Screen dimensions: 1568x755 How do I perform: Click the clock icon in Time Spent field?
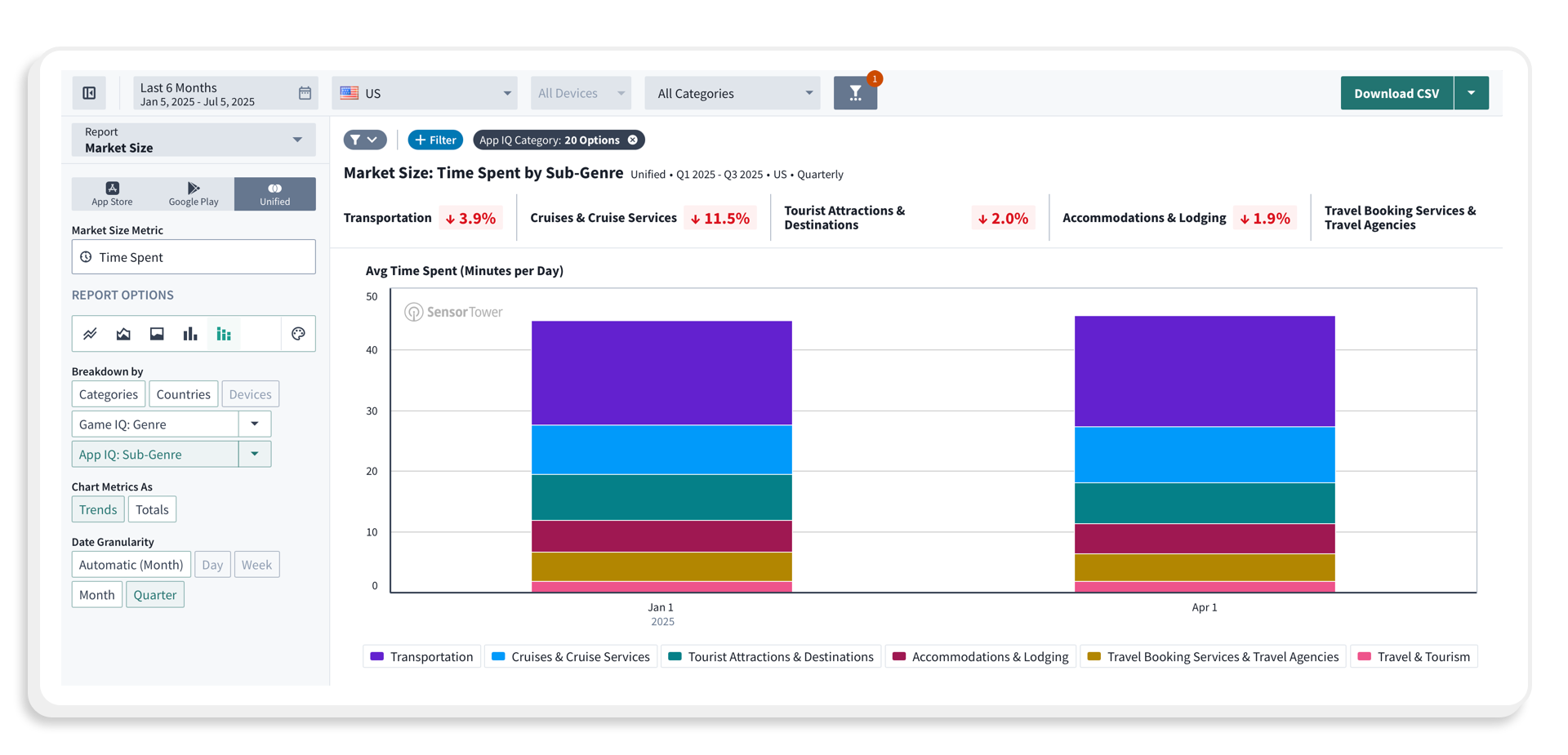pos(87,257)
